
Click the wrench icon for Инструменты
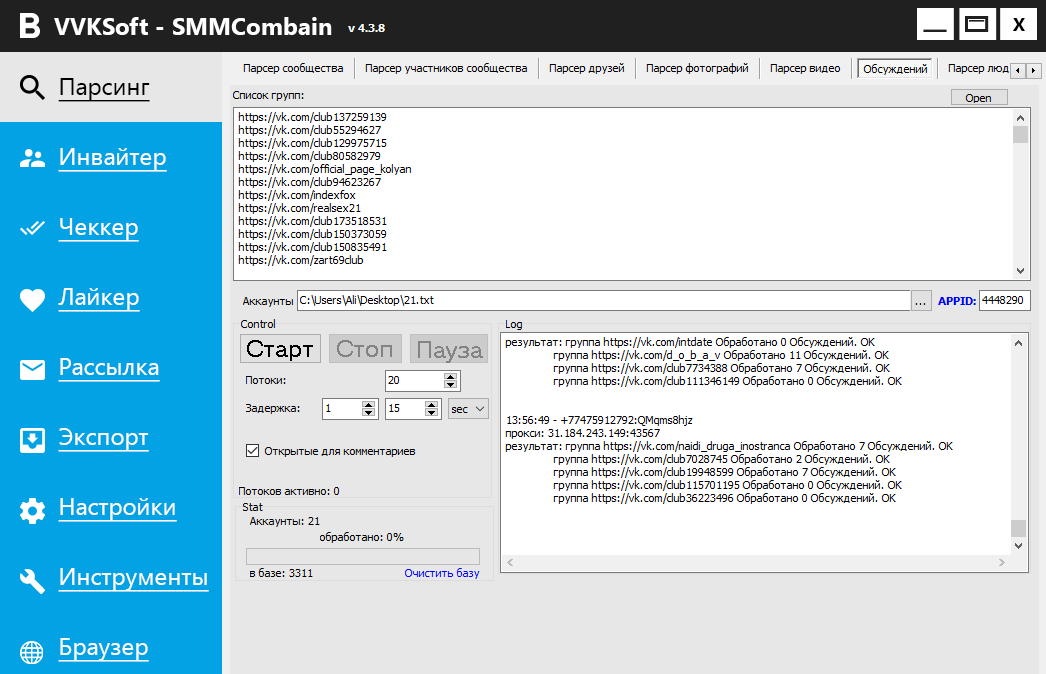[x=32, y=580]
